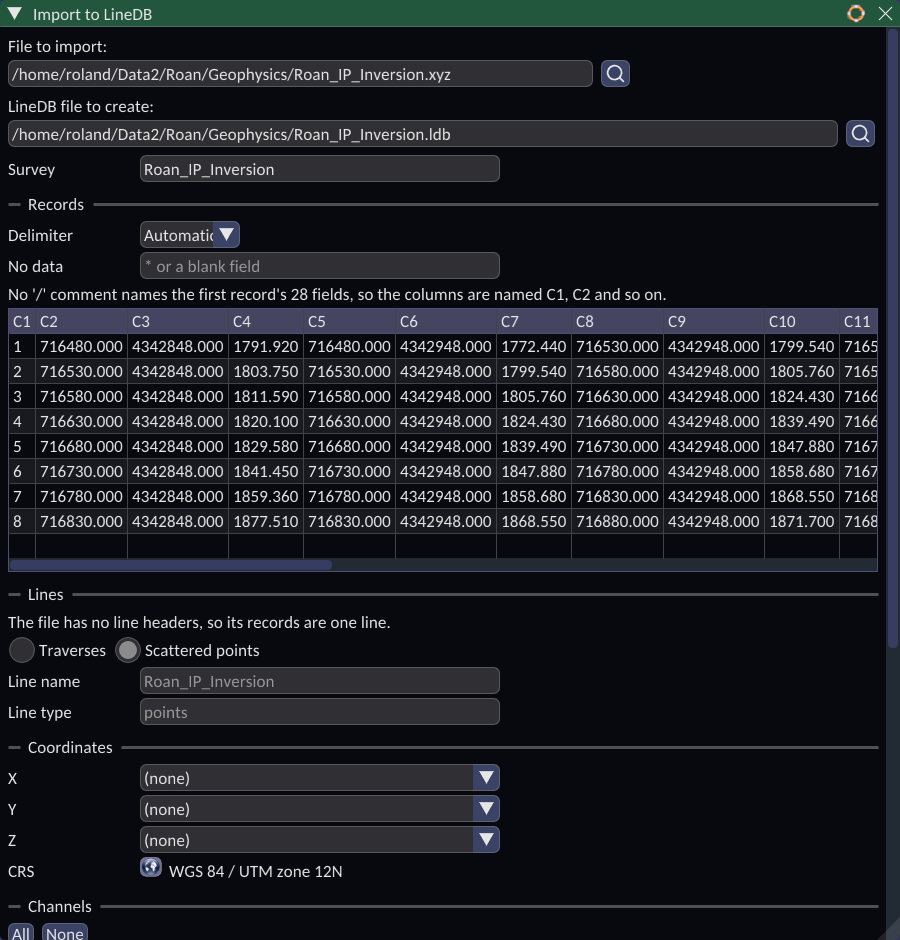The height and width of the screenshot is (940, 900).
Task: Click cell 1791.920 in row 1
Action: [x=266, y=347]
